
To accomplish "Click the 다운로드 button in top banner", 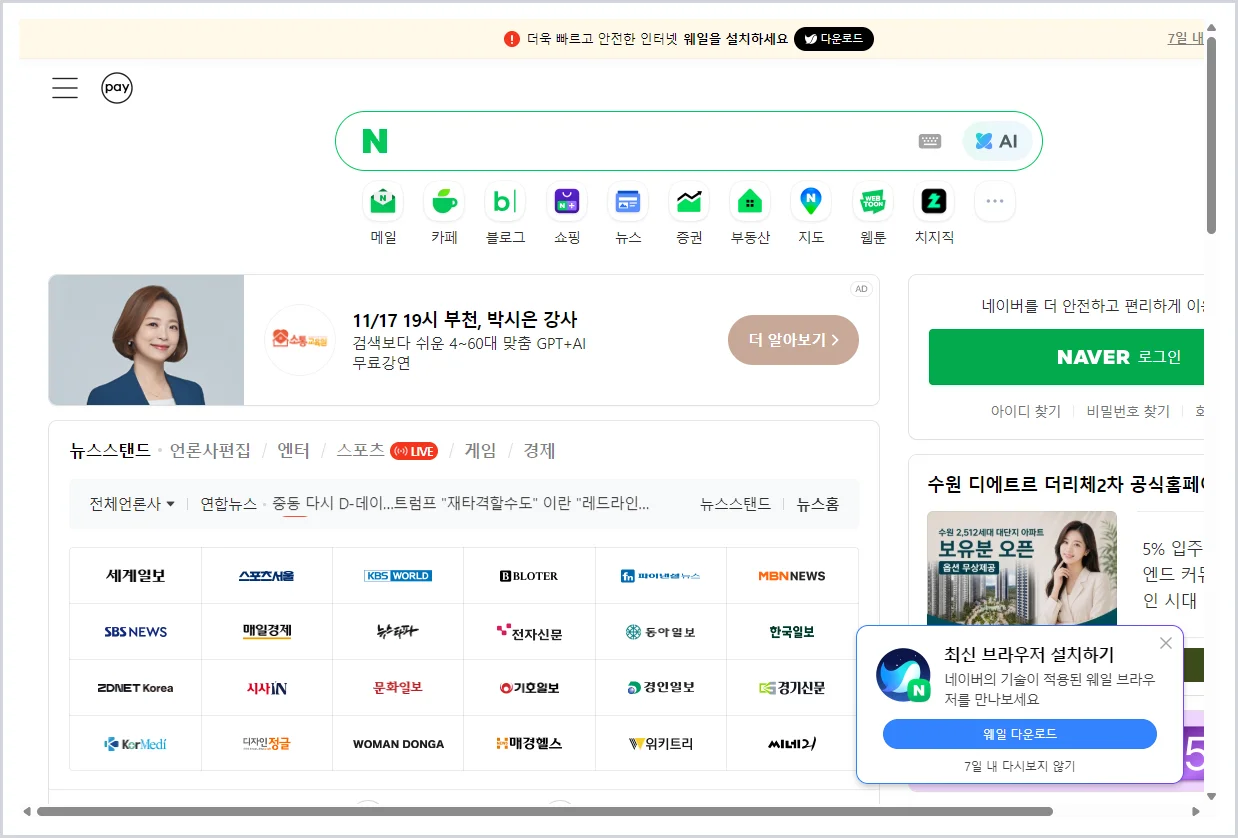I will pyautogui.click(x=834, y=39).
